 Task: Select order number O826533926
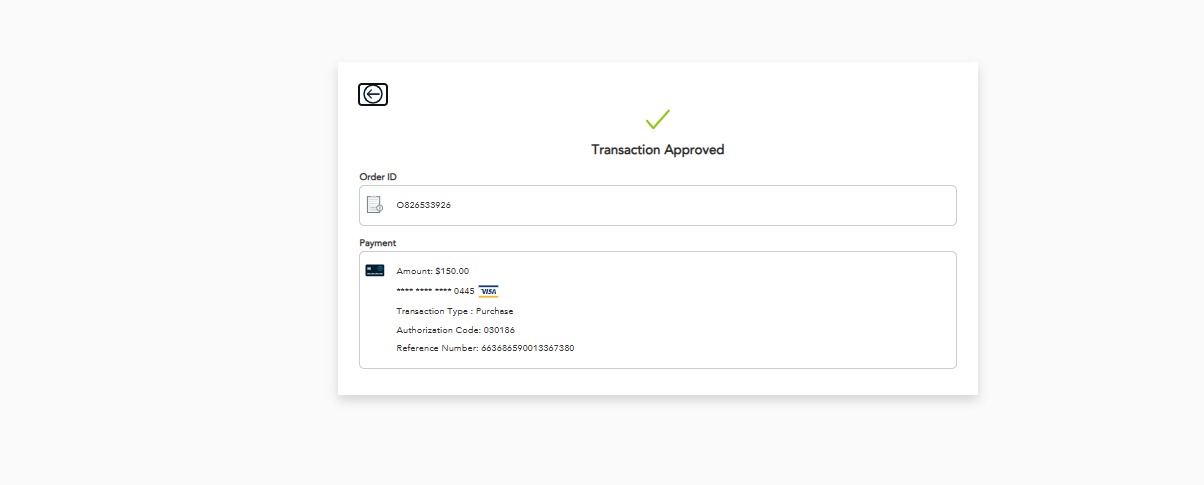pyautogui.click(x=424, y=205)
